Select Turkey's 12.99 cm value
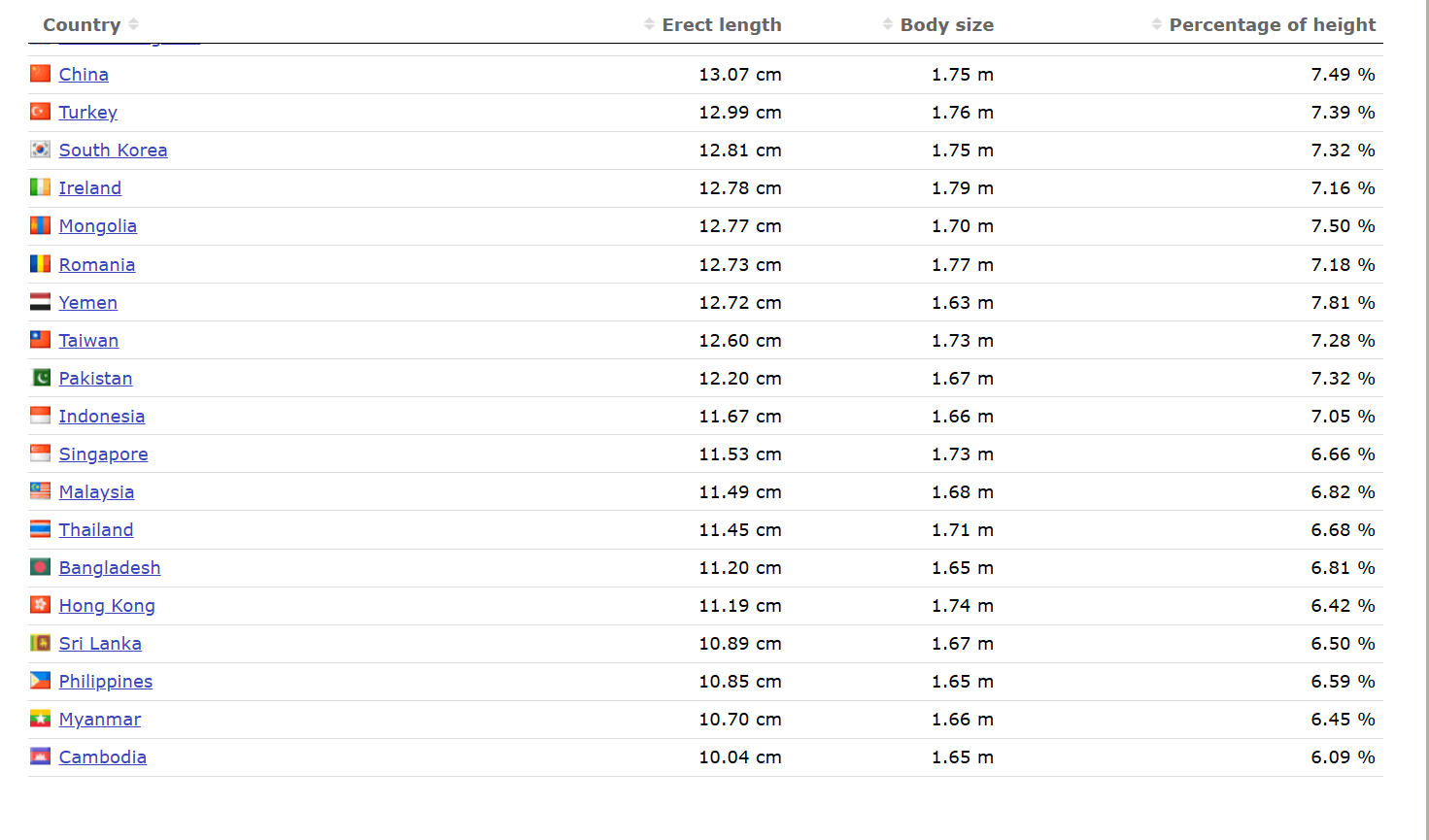 [x=740, y=113]
